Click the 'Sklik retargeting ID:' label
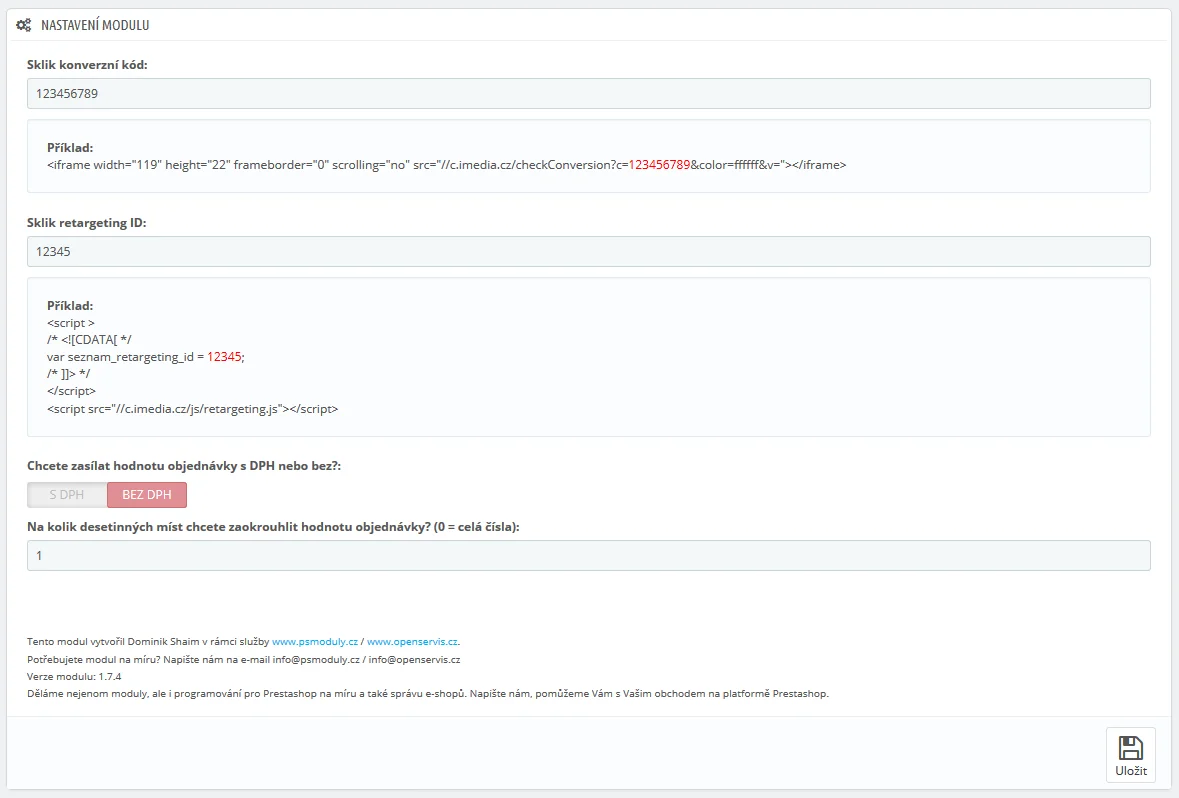The width and height of the screenshot is (1179, 798). (x=87, y=223)
